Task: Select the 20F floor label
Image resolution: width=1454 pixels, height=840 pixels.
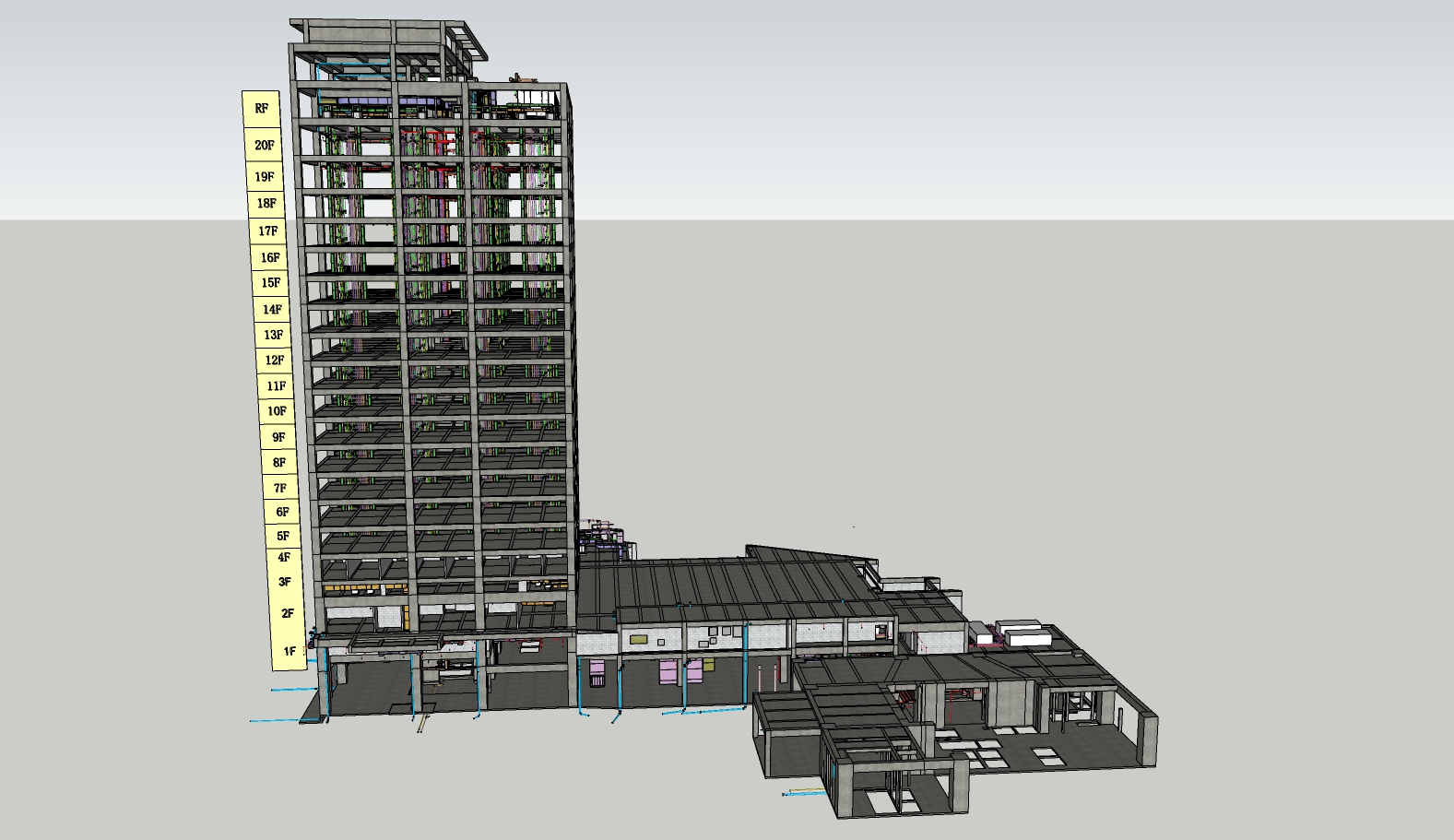Action: click(264, 146)
